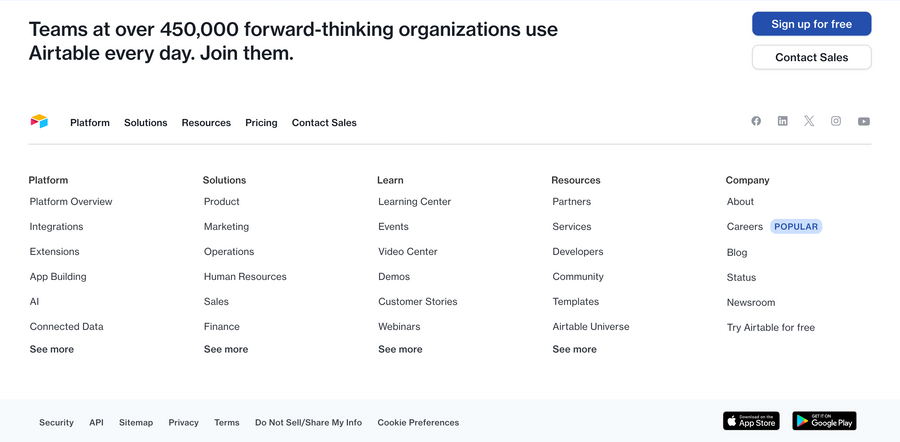Open Airtable's Facebook page icon
Viewport: 900px width, 442px height.
756,121
